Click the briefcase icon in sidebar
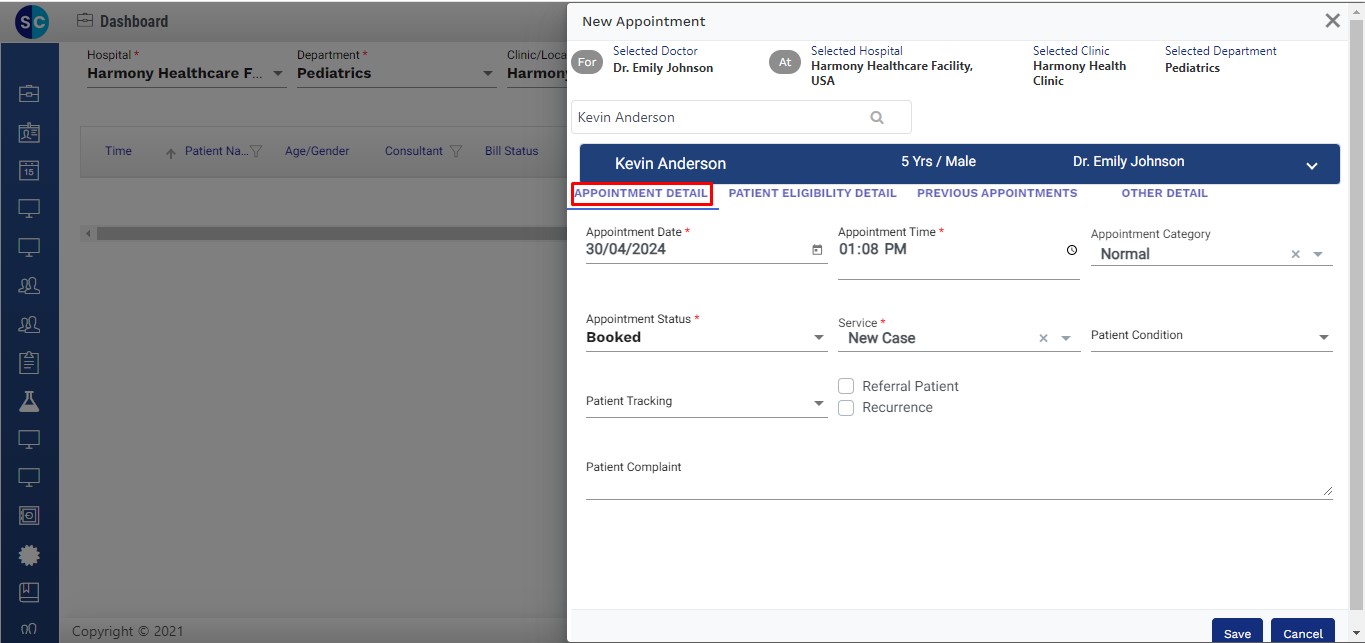 click(29, 94)
